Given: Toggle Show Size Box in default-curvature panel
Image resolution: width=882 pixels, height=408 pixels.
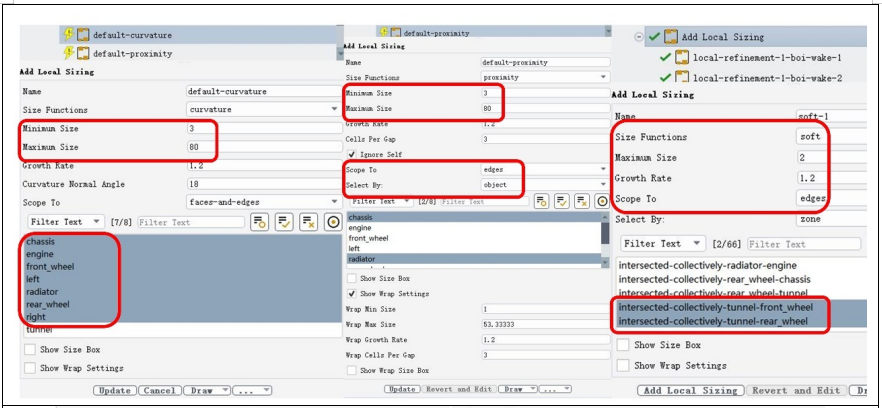Looking at the screenshot, I should 30,349.
